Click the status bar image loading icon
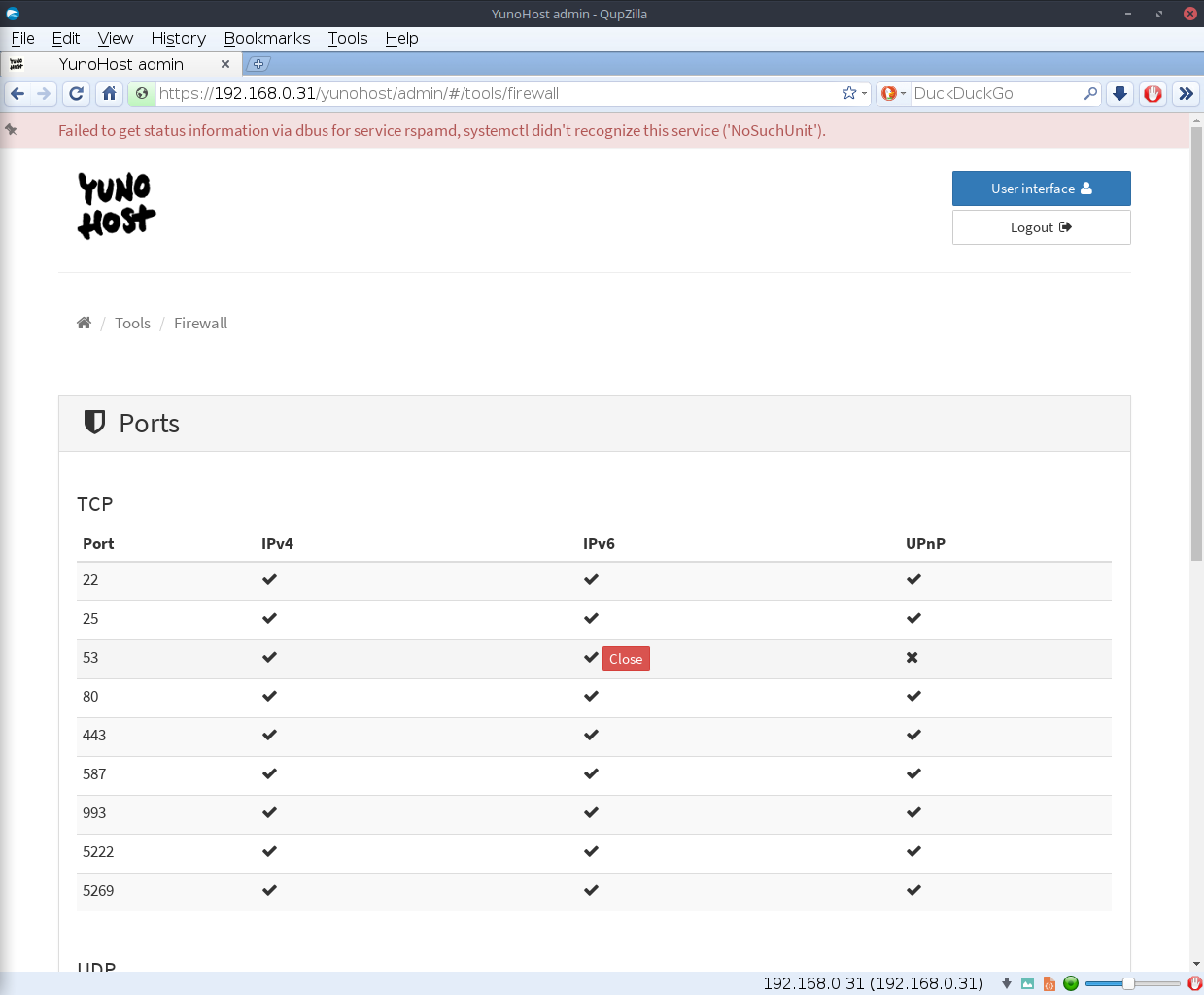Viewport: 1204px width, 995px height. 1027,983
